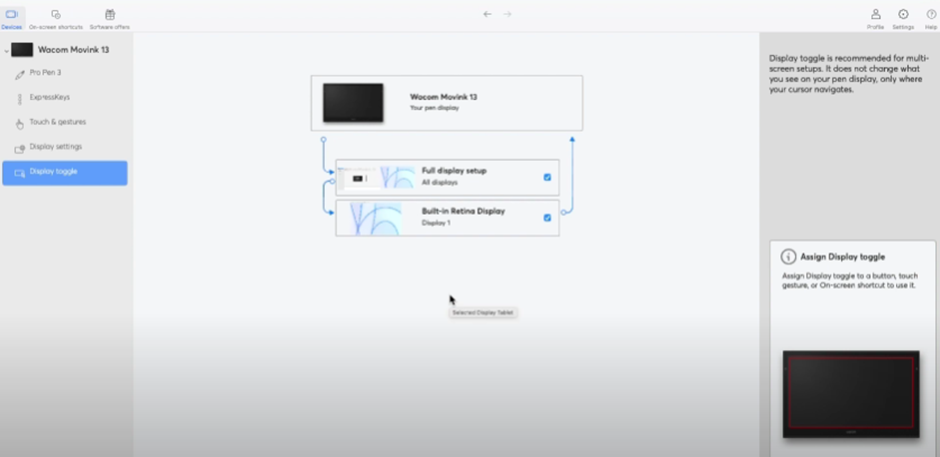The height and width of the screenshot is (457, 940).
Task: Open the Profile icon
Action: pos(875,19)
